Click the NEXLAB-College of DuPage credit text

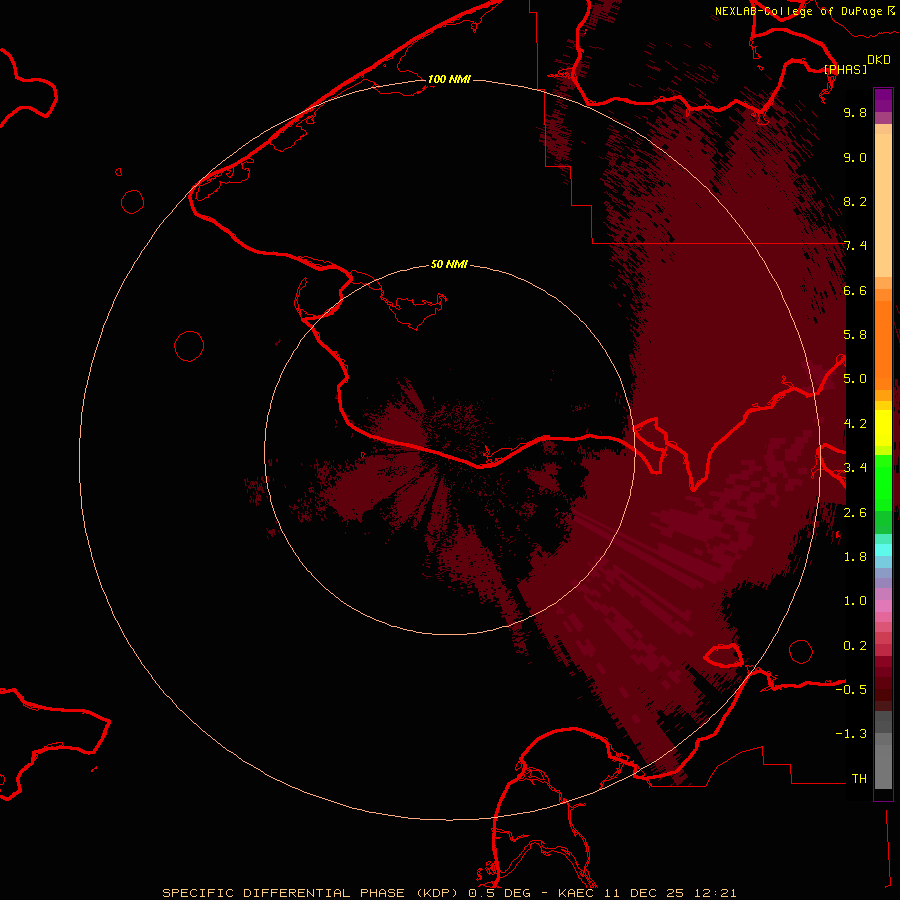point(798,11)
